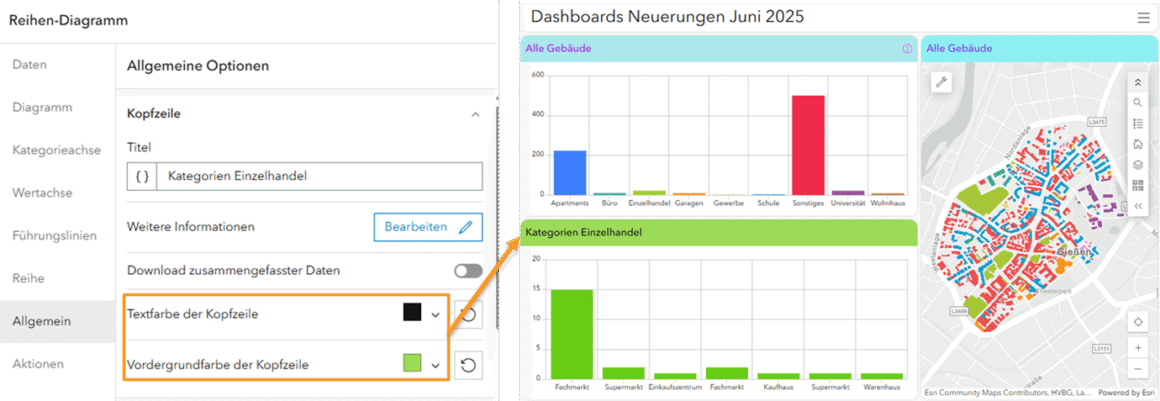Hide map toolbar with double left chevron
Viewport: 1160px width, 401px height.
(x=1138, y=206)
